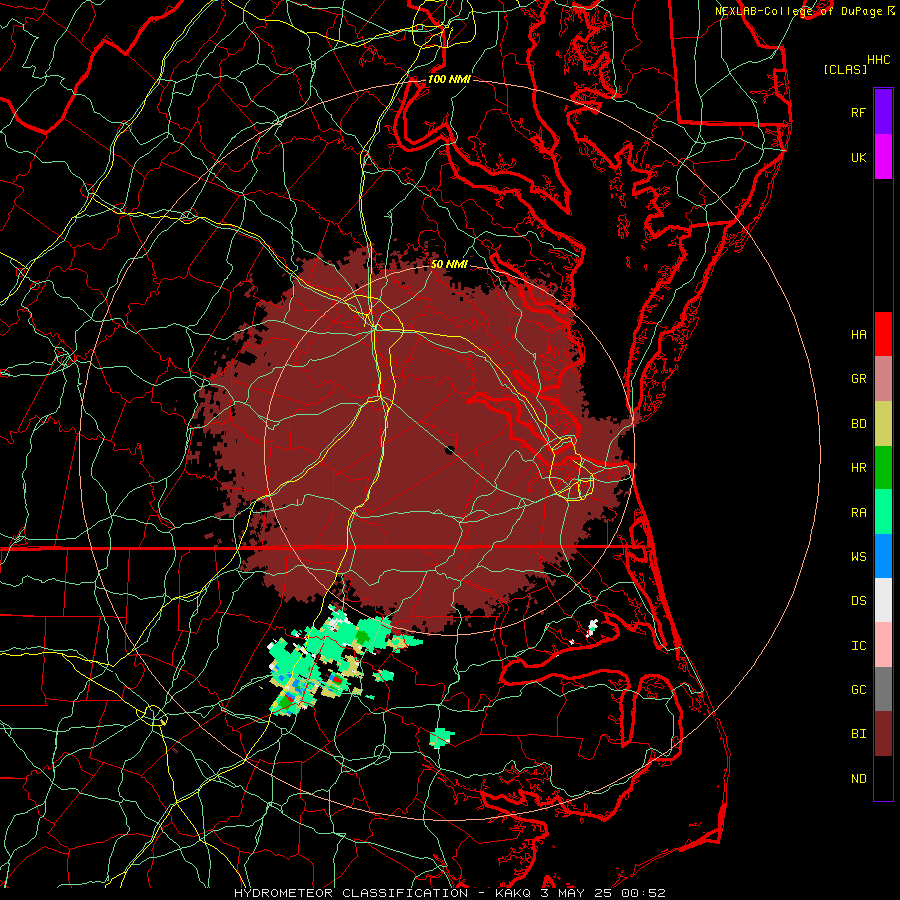Click the small white DS echo near the coast
Screen dimensions: 900x900
(x=592, y=626)
